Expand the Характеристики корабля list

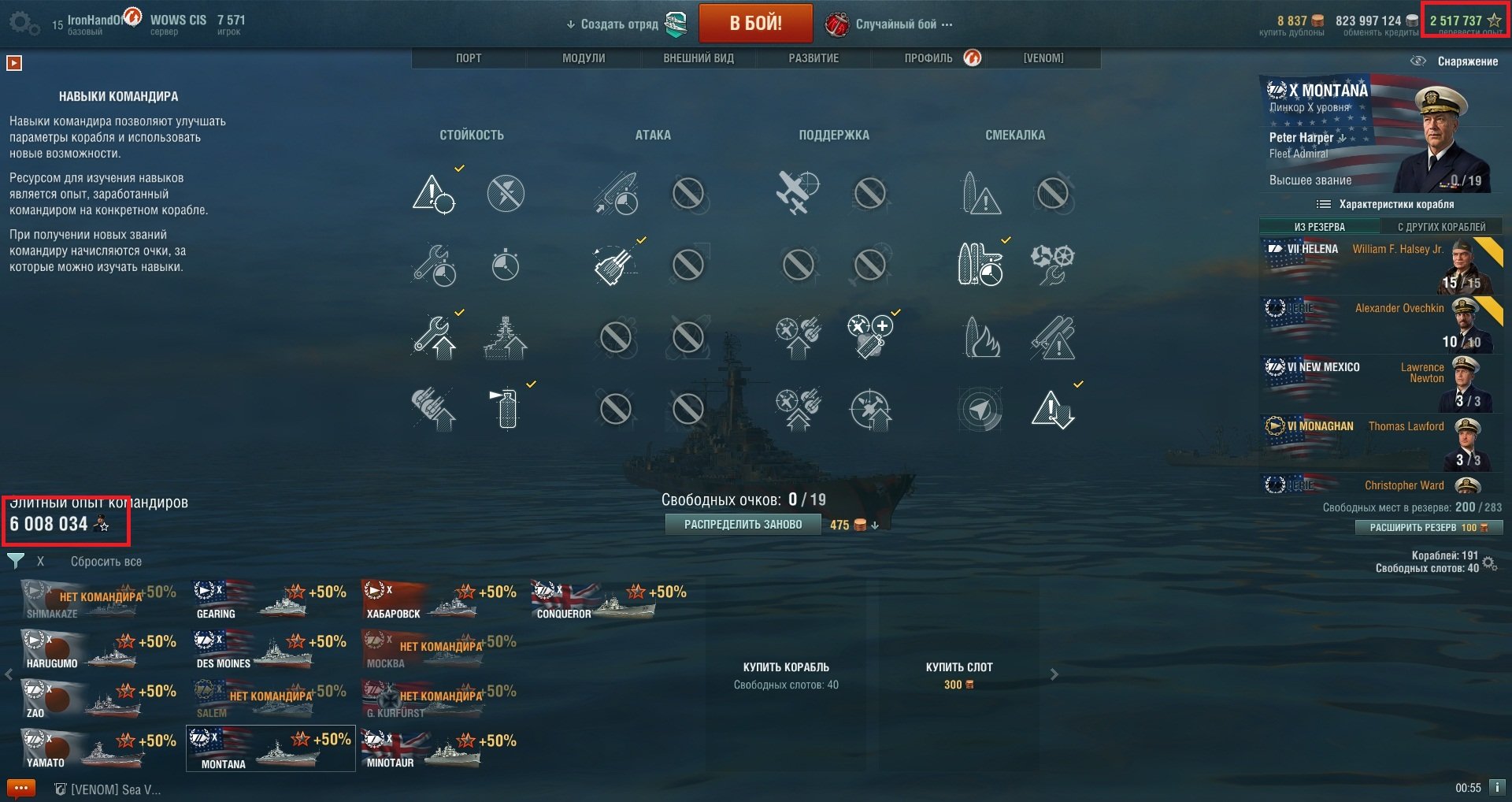1386,204
